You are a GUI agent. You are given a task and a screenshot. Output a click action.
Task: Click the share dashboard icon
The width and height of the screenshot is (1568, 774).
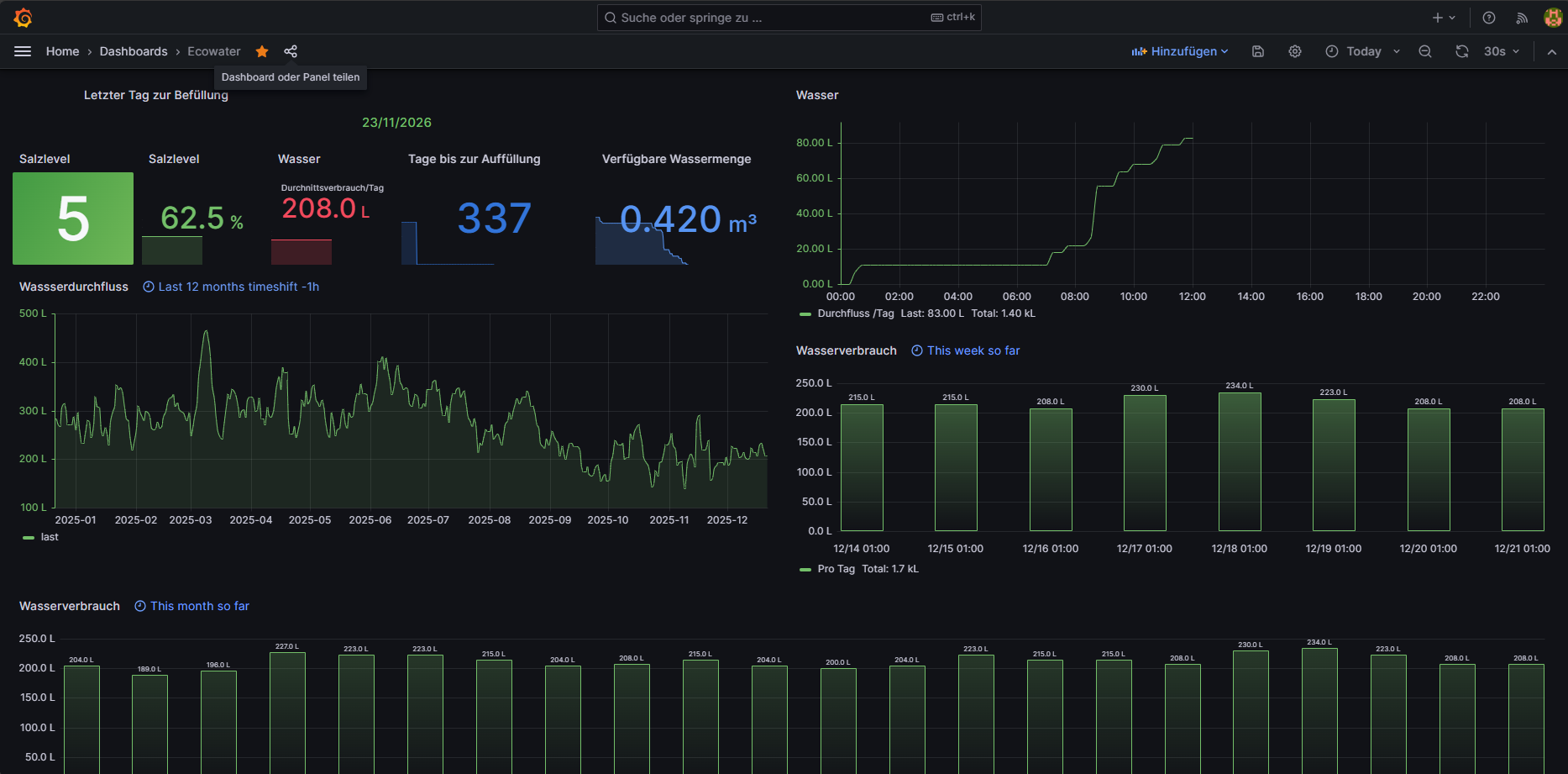tap(291, 51)
